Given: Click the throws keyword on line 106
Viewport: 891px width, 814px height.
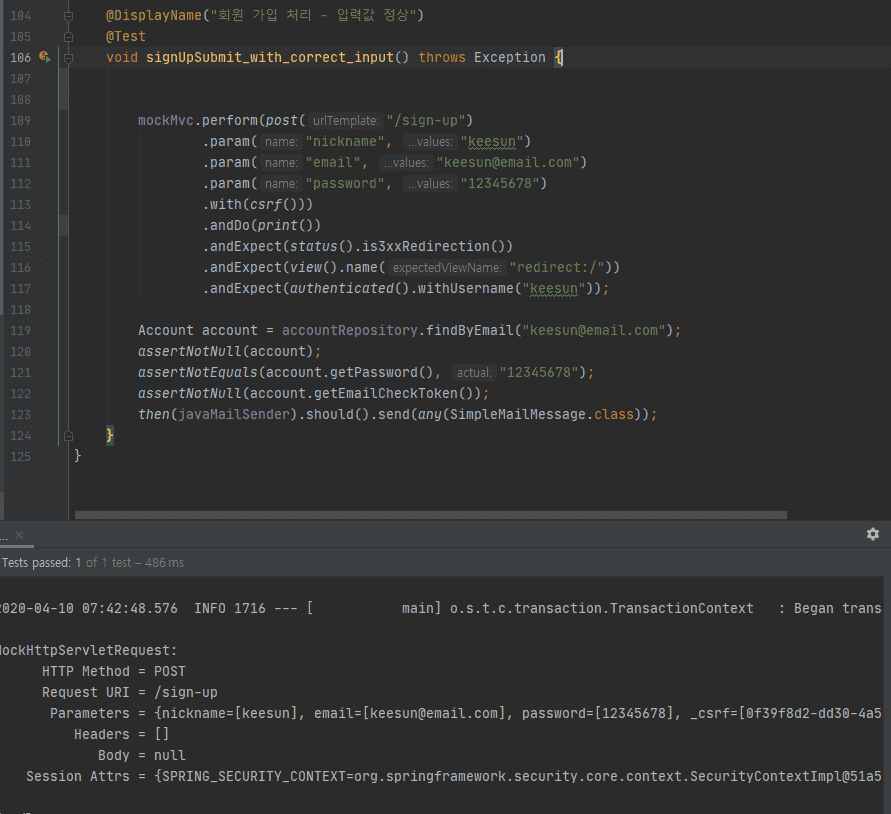Looking at the screenshot, I should 442,57.
